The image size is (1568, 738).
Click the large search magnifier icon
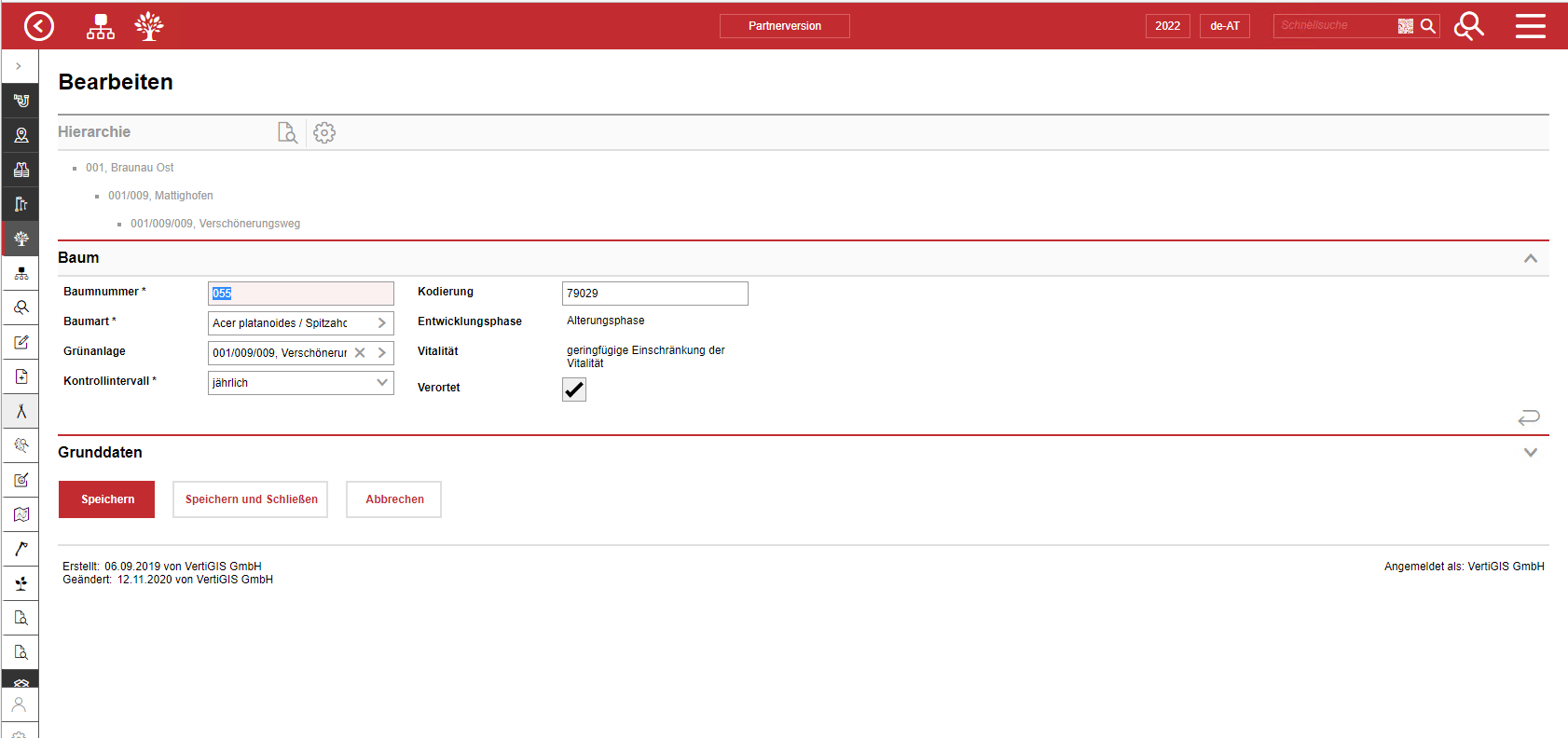[x=1468, y=26]
